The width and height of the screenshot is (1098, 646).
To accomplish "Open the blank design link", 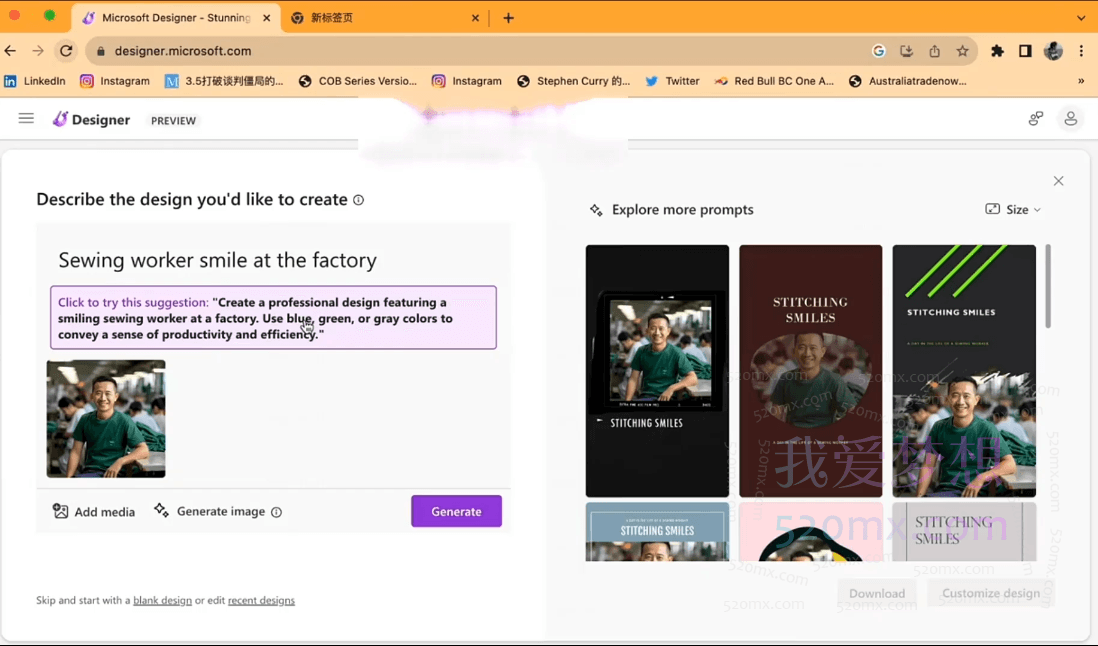I will 162,601.
